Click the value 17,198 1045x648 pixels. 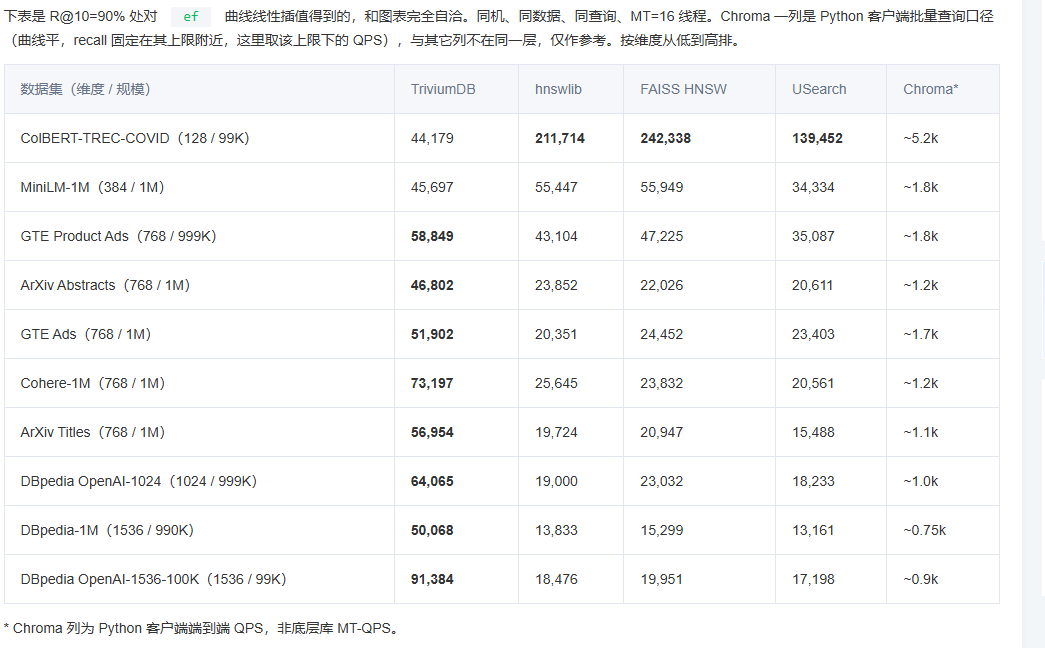click(x=813, y=579)
